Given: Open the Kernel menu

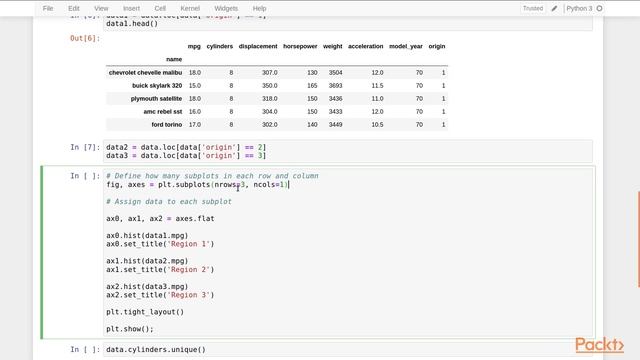Looking at the screenshot, I should coord(190,8).
